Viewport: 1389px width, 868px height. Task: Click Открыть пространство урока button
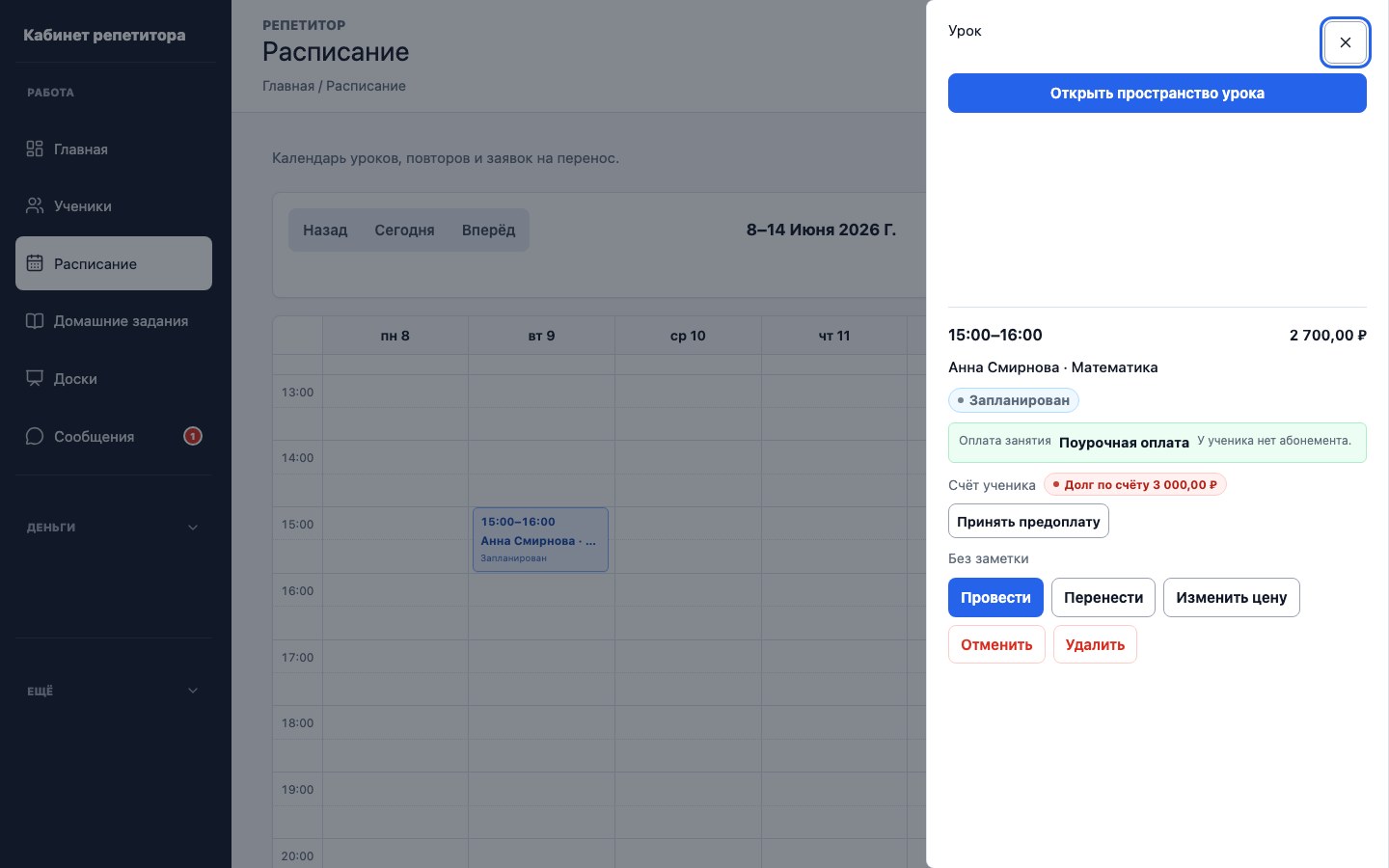pyautogui.click(x=1157, y=94)
